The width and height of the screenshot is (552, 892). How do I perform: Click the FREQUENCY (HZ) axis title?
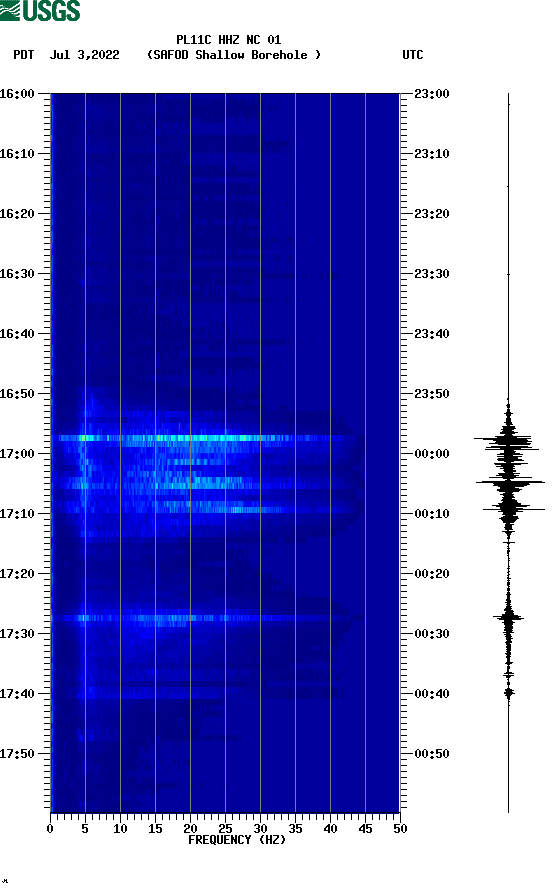click(x=237, y=840)
